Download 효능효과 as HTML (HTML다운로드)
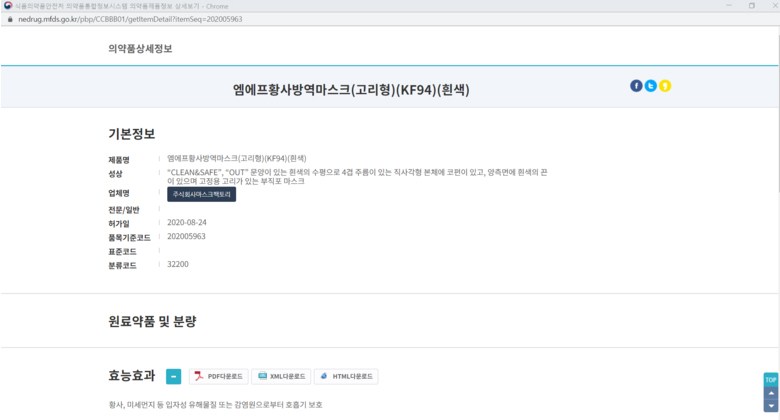The height and width of the screenshot is (420, 780). pyautogui.click(x=346, y=377)
